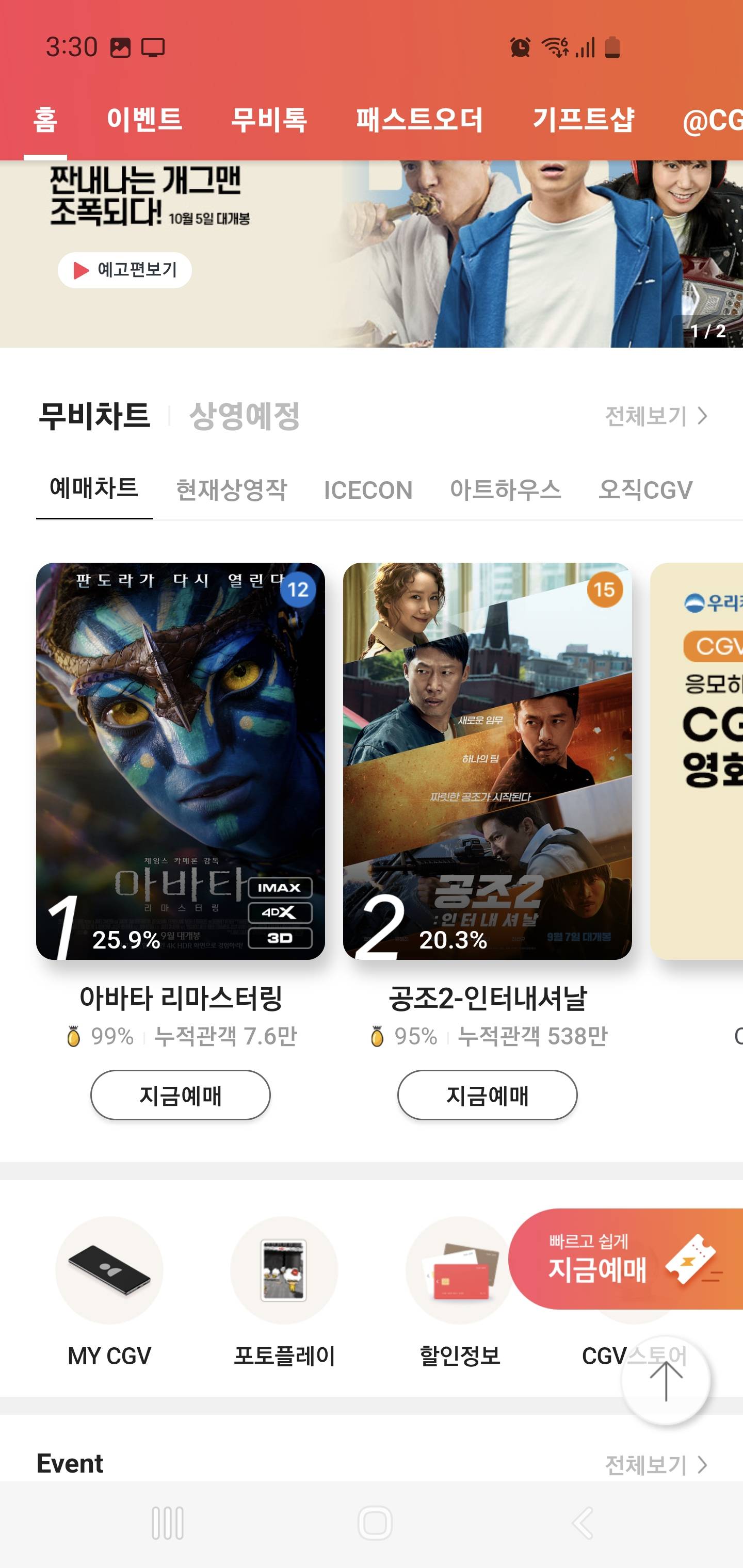Play the trailer with 예고편보기
This screenshot has height=1568, width=743.
tap(125, 270)
